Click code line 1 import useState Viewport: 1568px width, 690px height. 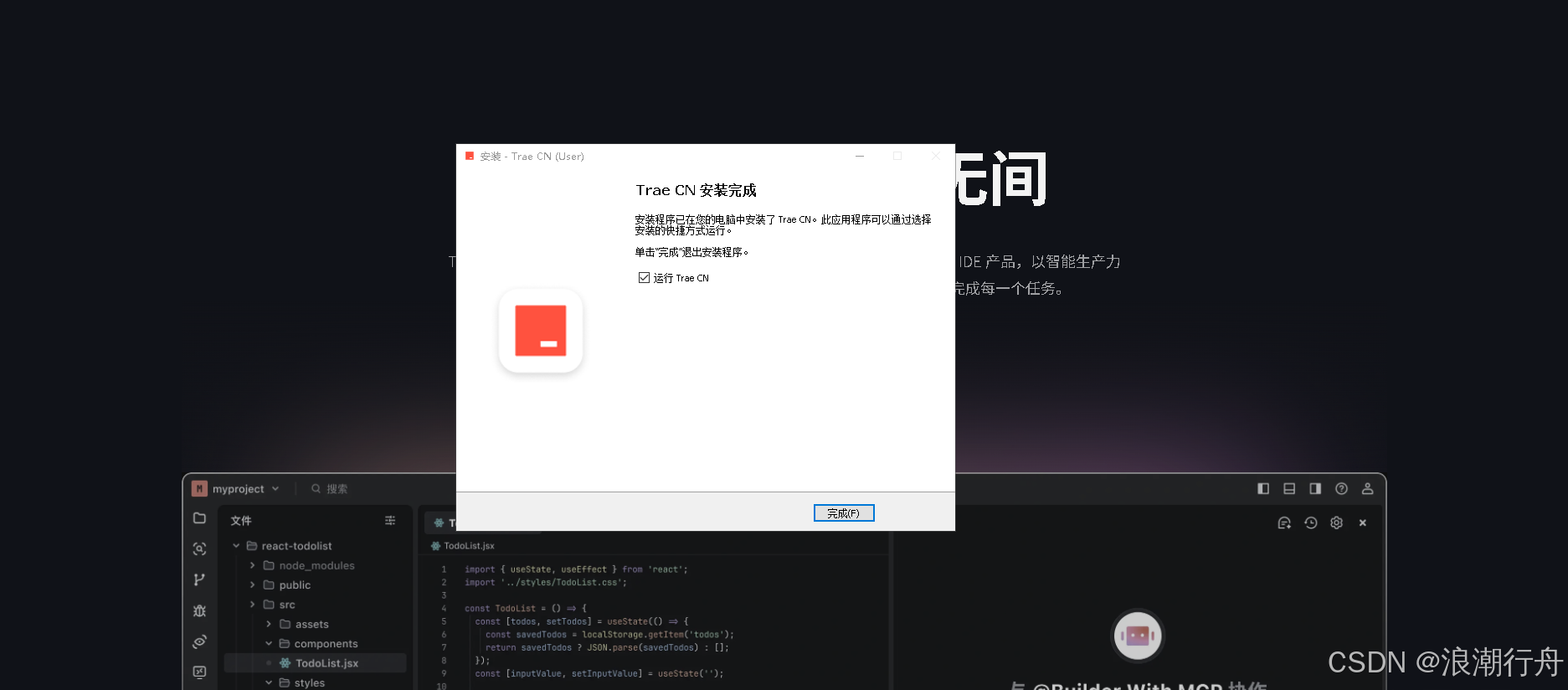coord(576,569)
